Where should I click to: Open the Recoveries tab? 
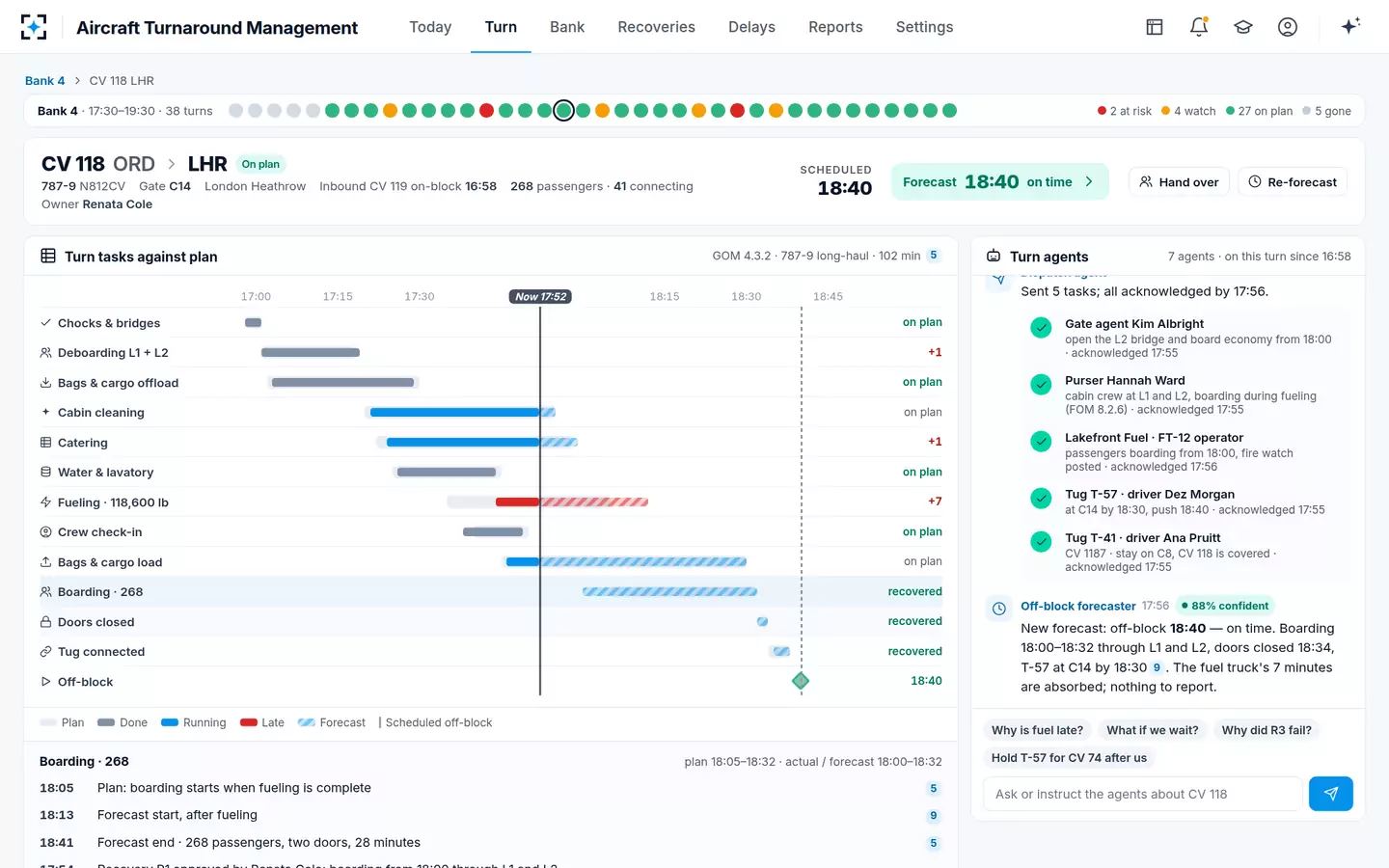[656, 27]
